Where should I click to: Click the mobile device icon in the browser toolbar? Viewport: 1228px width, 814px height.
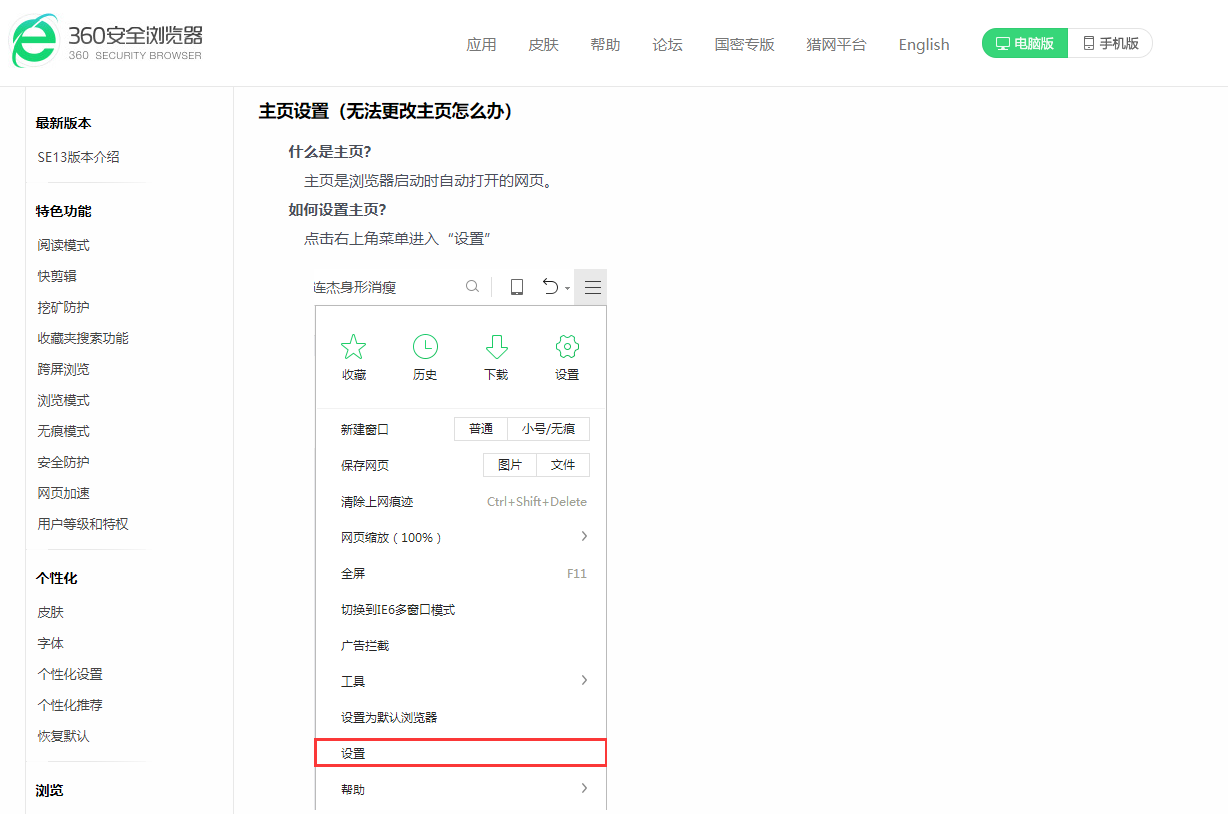point(516,286)
